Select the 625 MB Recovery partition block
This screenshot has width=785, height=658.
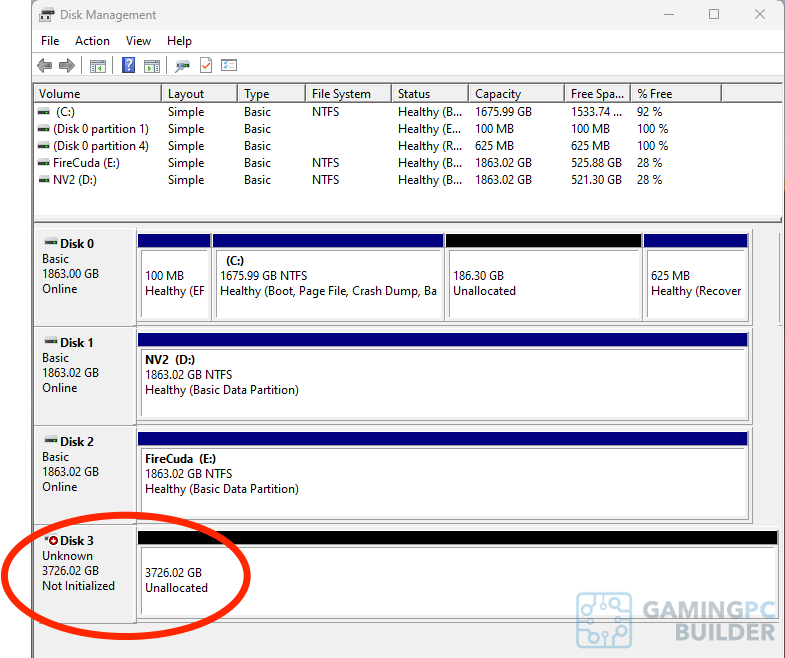pos(696,276)
